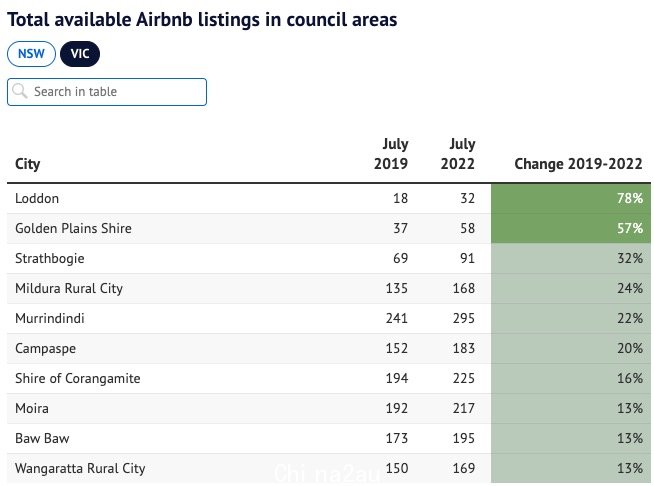
Task: Click Campaspe's July 2019 value 152
Action: point(397,348)
